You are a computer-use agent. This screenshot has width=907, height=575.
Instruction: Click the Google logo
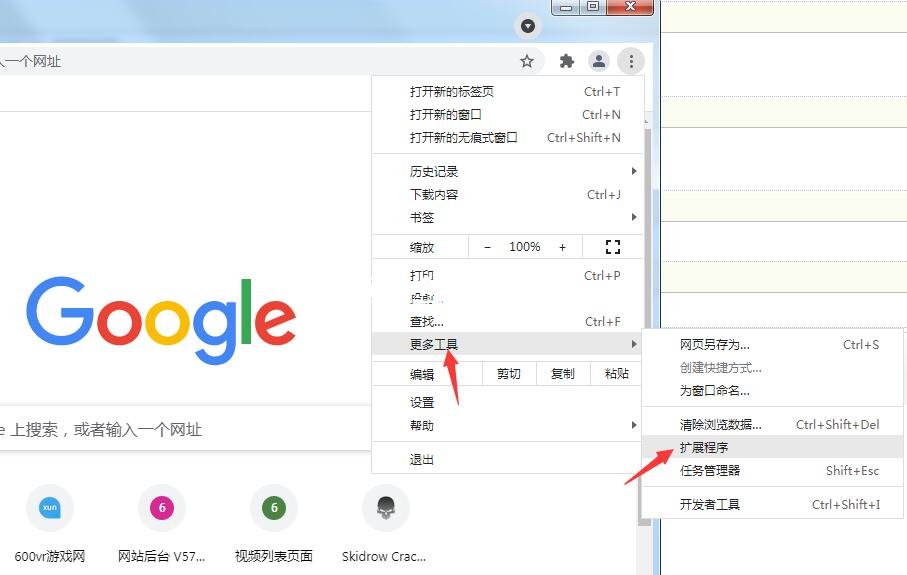161,320
